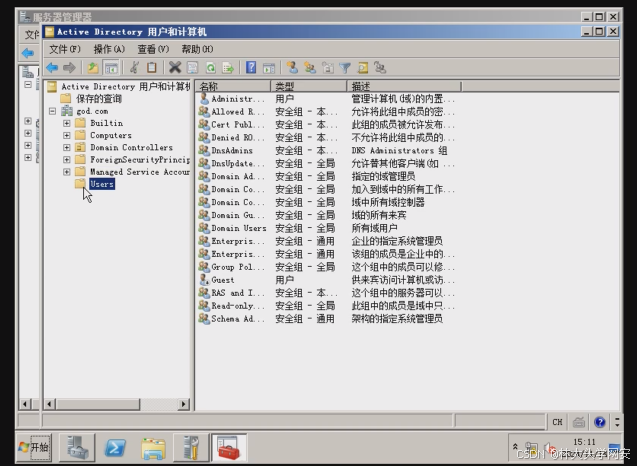Select the DnsAdmins group row

coord(327,151)
